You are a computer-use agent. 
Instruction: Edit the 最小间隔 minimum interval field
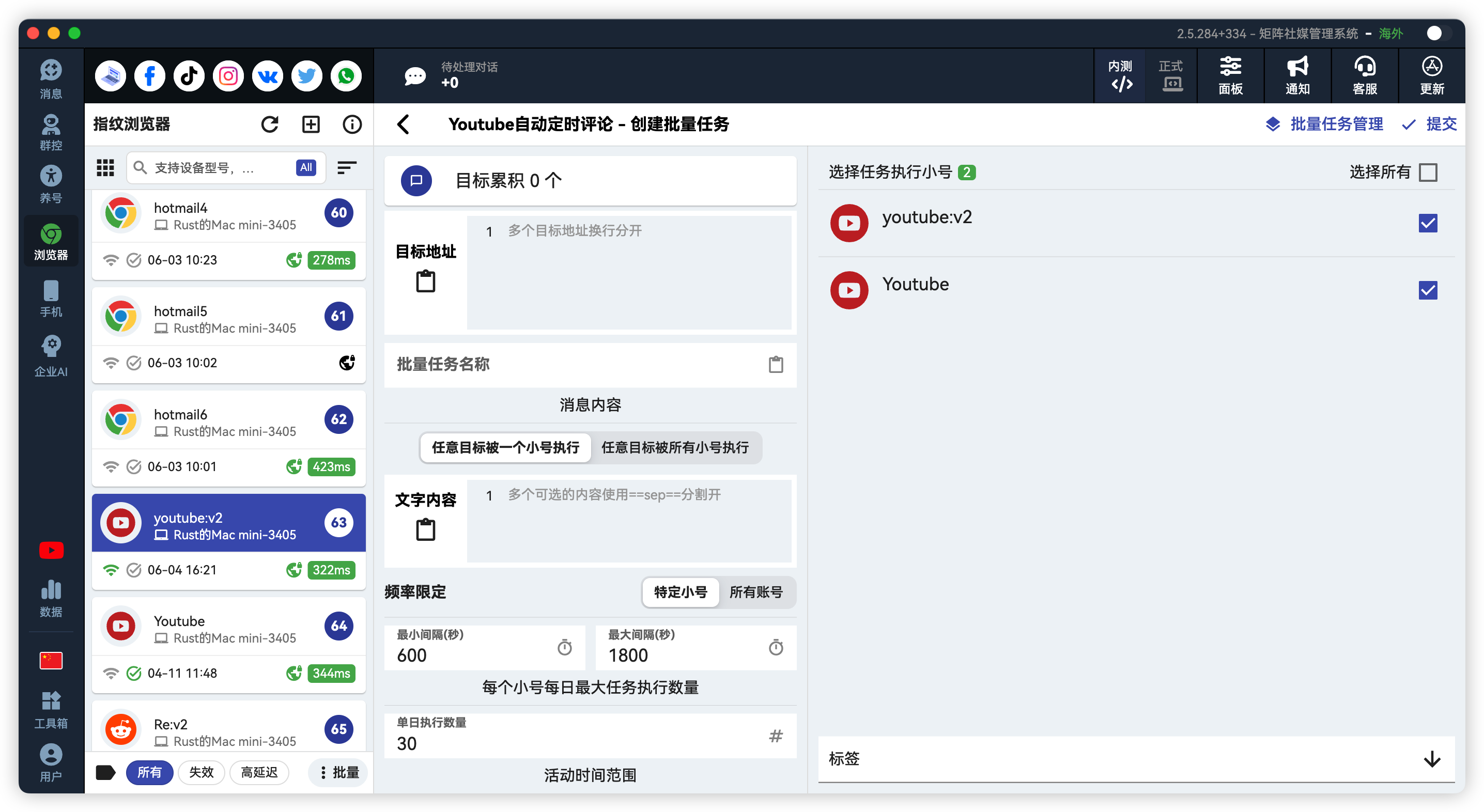485,648
